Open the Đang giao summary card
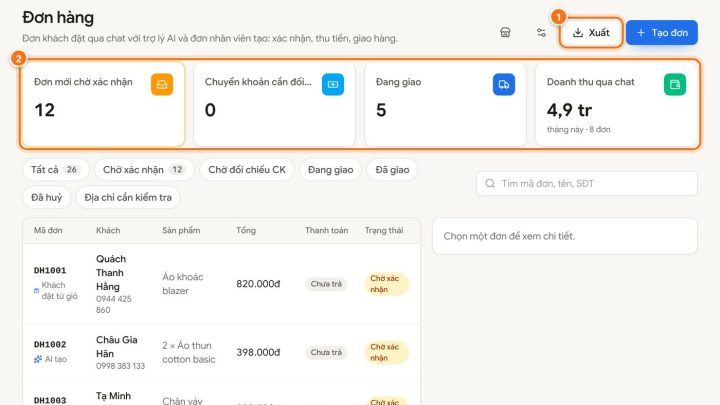 point(445,104)
